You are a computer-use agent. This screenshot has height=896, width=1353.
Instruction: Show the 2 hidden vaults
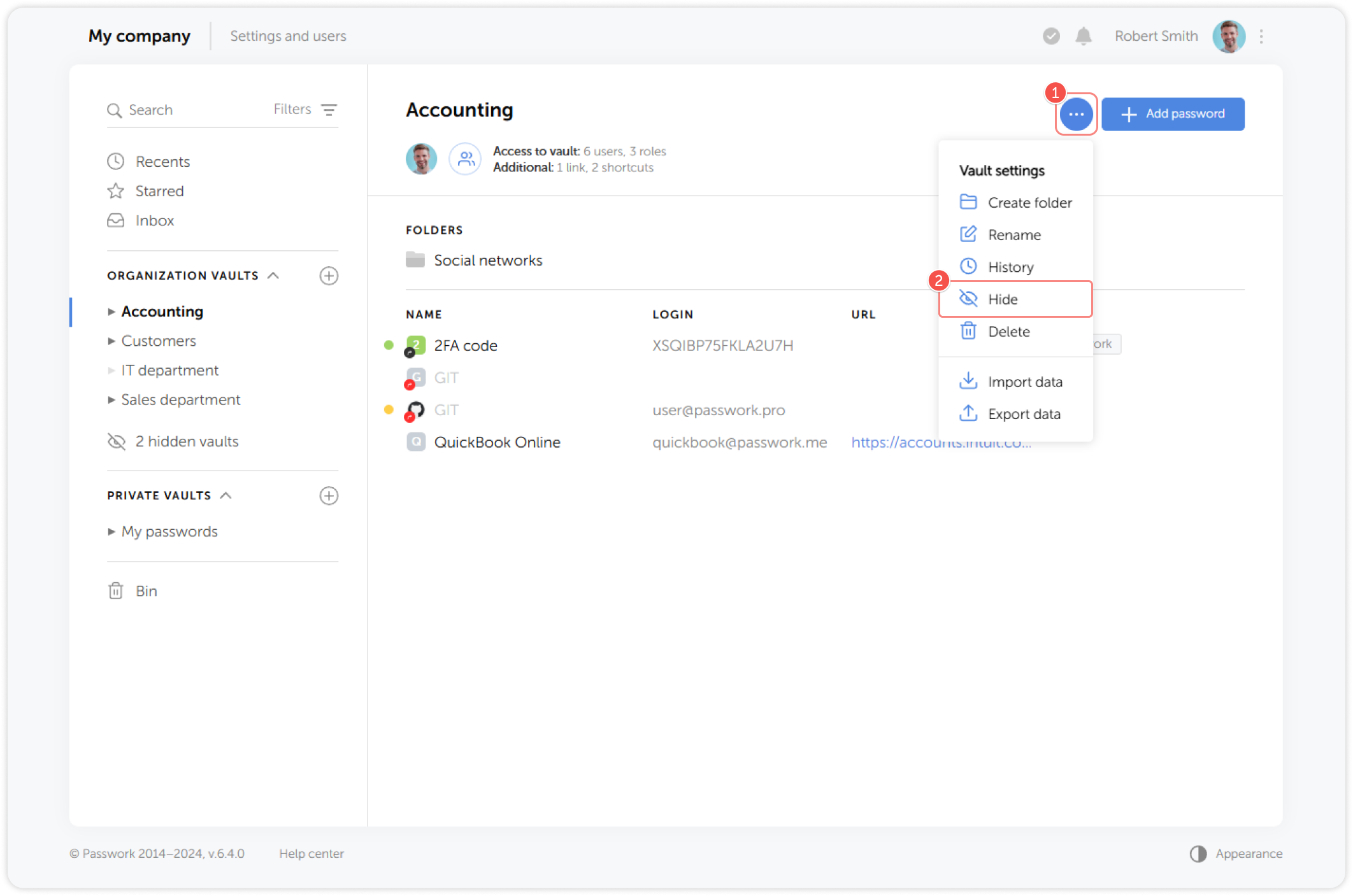[186, 441]
